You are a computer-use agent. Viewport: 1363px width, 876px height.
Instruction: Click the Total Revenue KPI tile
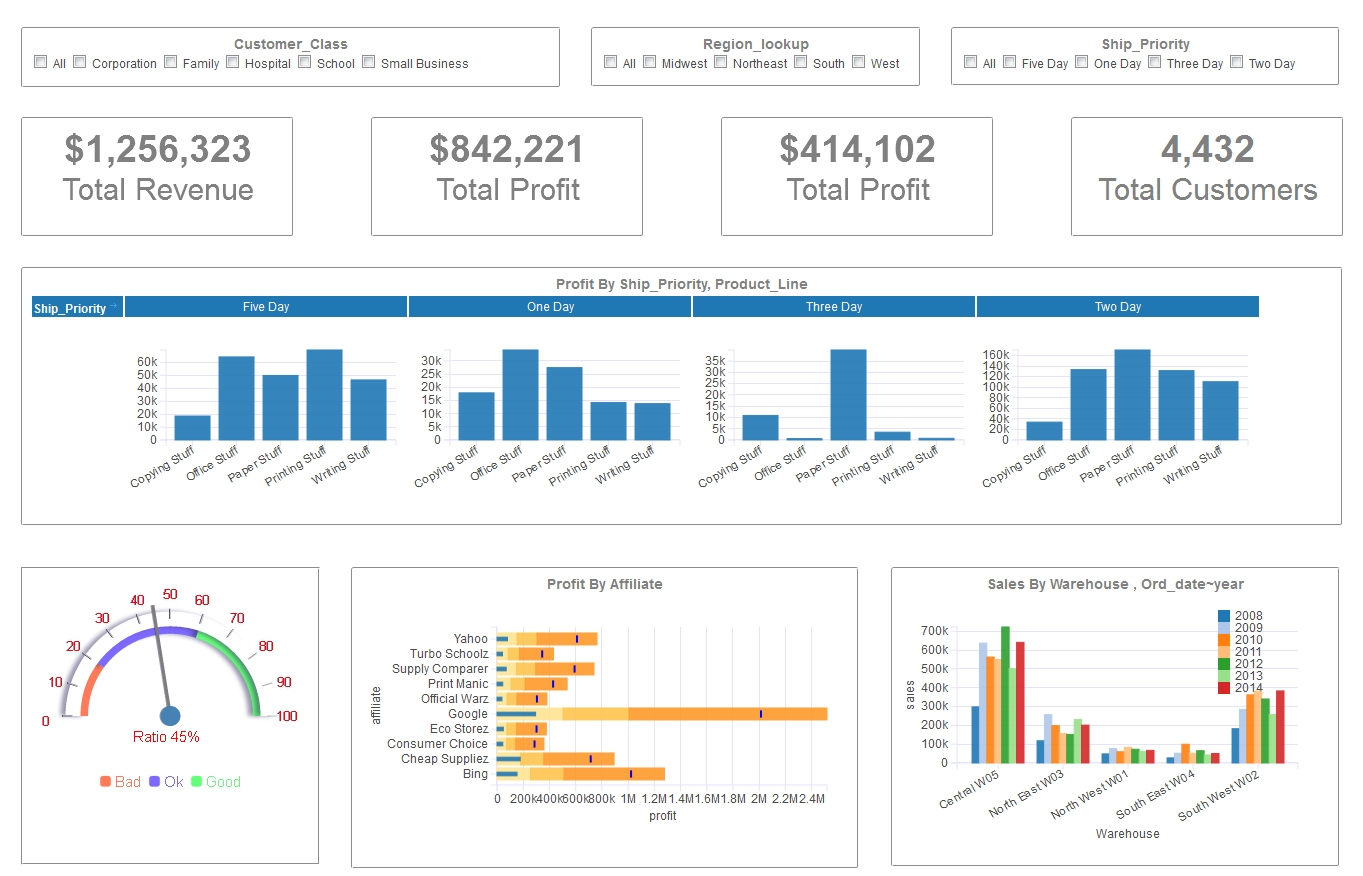pyautogui.click(x=157, y=176)
